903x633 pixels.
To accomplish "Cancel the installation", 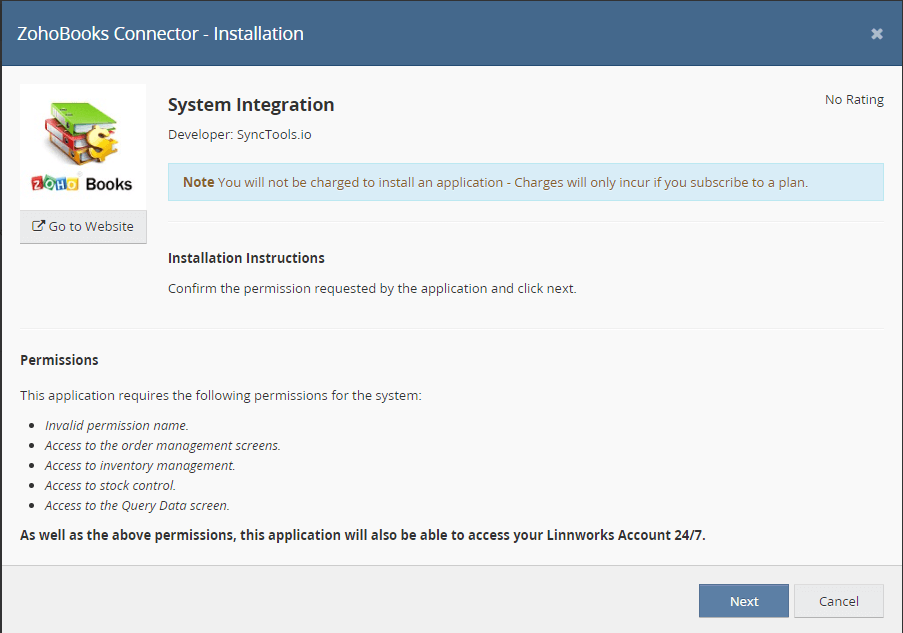I will [838, 601].
